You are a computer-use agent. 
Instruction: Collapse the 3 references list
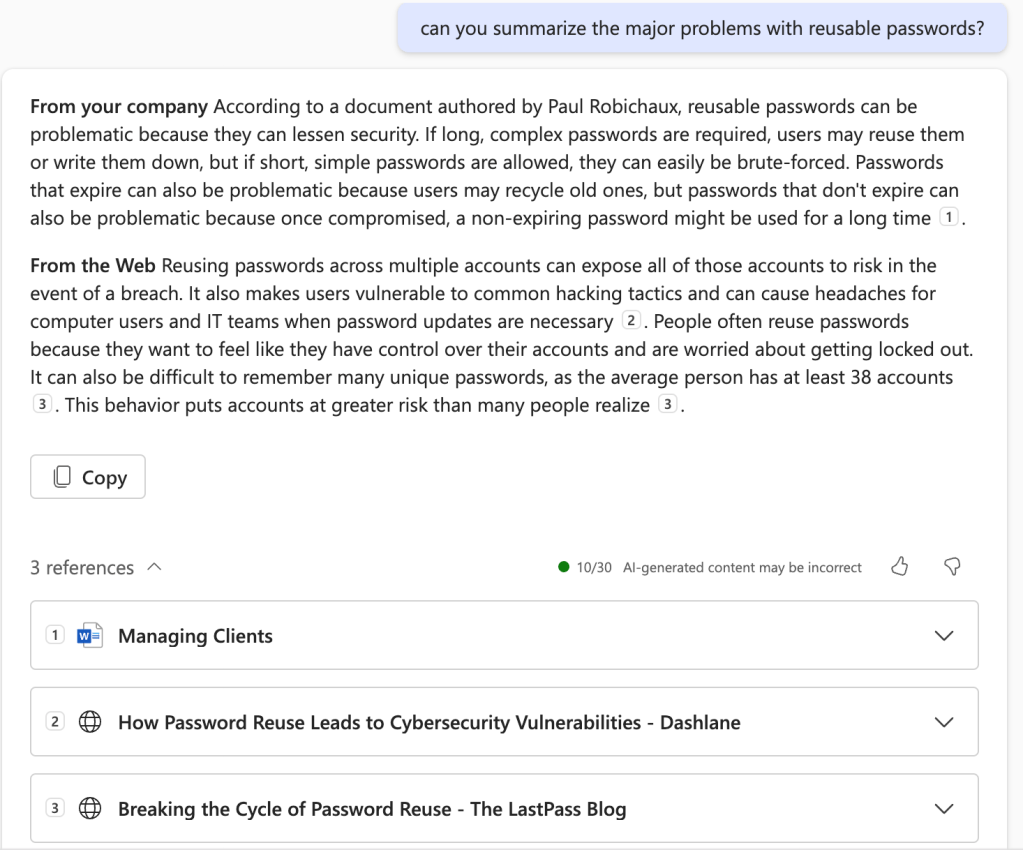pos(154,567)
